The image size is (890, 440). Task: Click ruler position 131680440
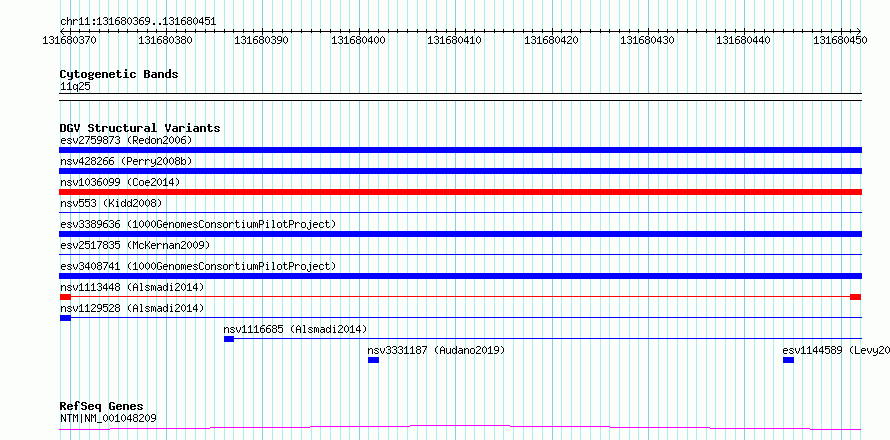[x=744, y=40]
